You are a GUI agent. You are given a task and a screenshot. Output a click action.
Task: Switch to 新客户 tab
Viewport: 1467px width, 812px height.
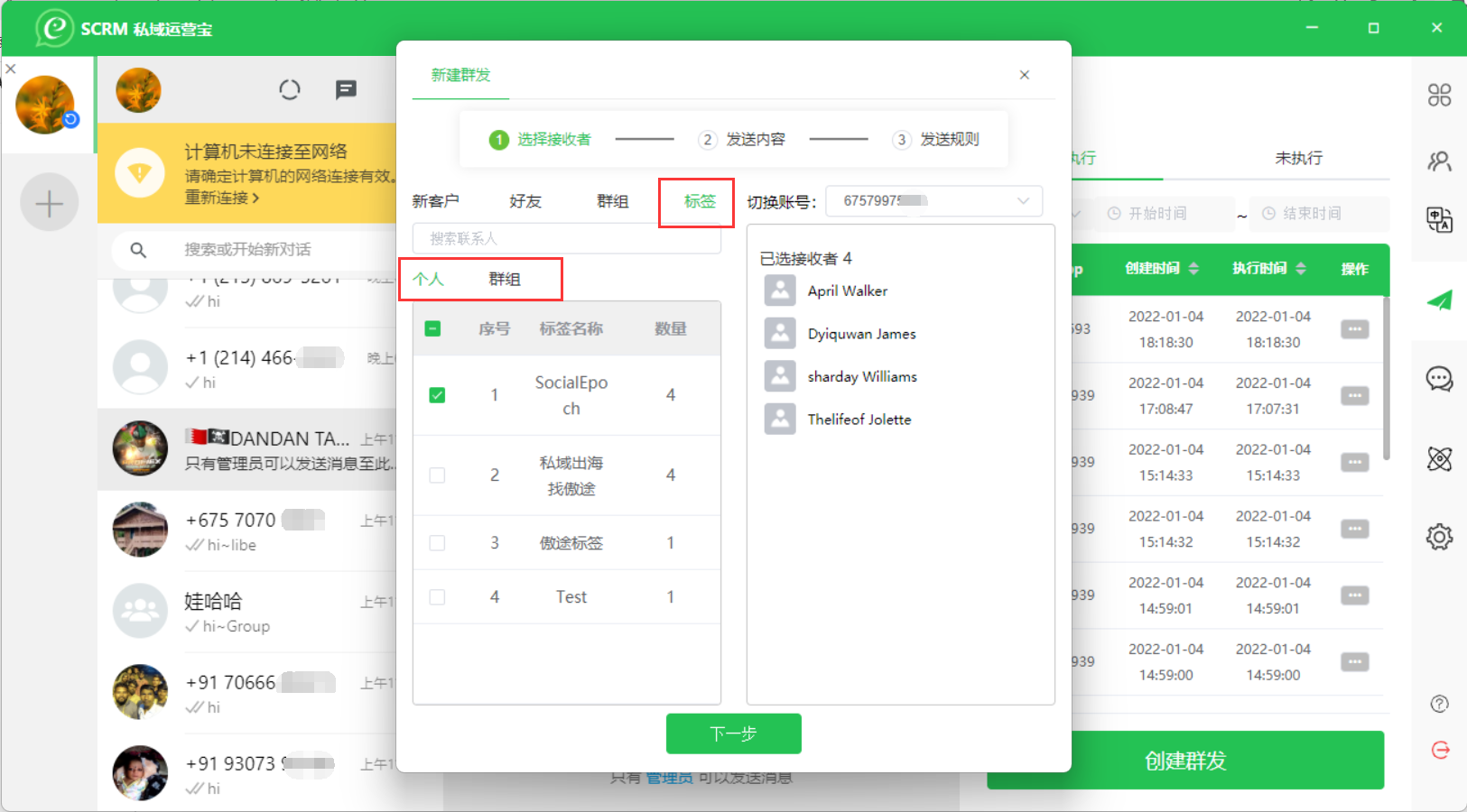436,201
